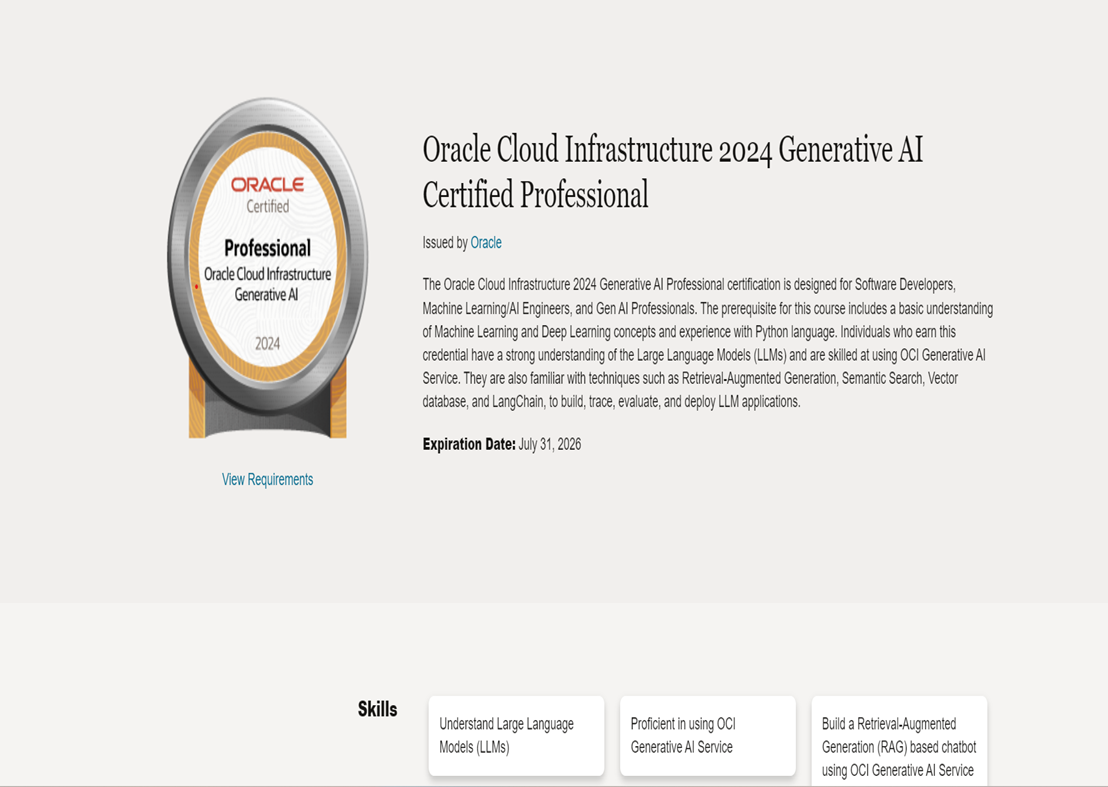Click the small red dot on the badge
This screenshot has width=1108, height=787.
tap(196, 287)
